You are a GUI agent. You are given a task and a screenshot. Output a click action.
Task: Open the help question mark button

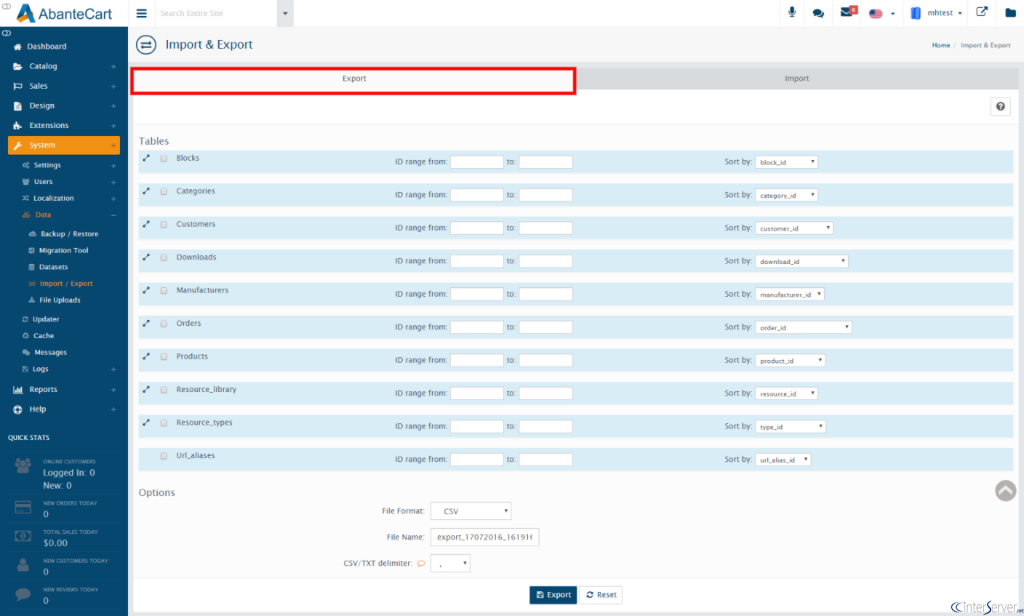1000,106
